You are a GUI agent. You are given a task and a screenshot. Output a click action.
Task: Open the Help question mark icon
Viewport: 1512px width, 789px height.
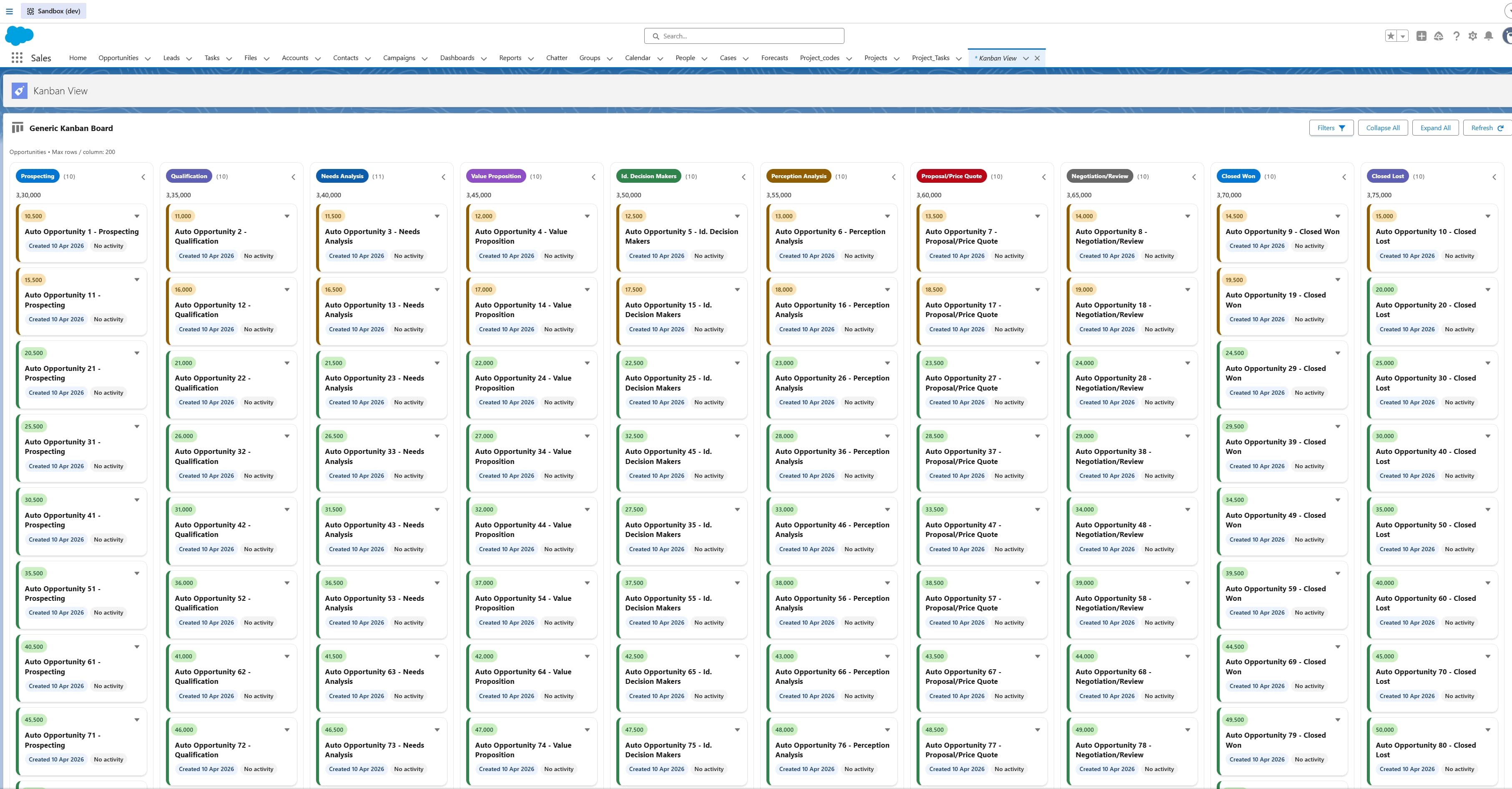1456,36
